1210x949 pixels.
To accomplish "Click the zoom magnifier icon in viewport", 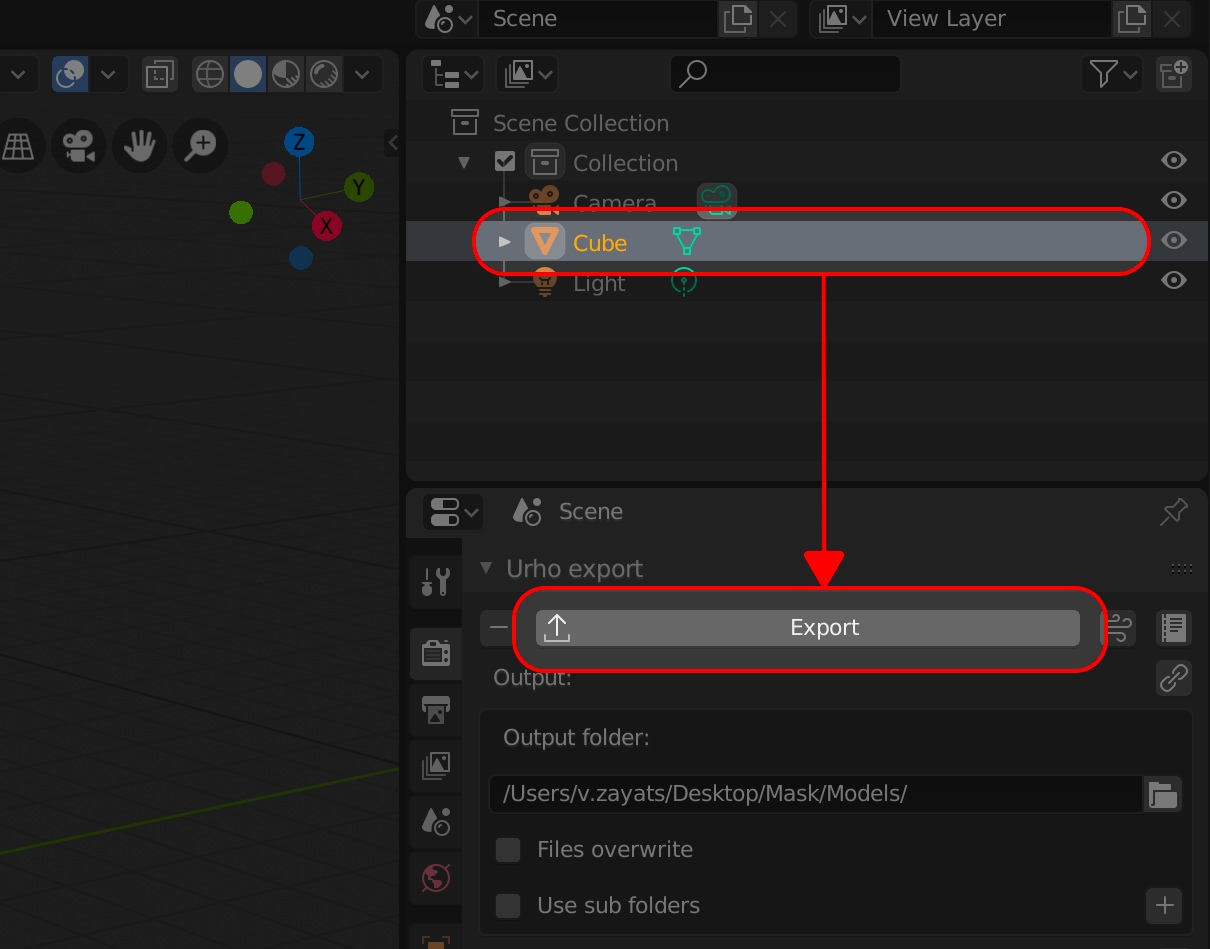I will click(200, 147).
